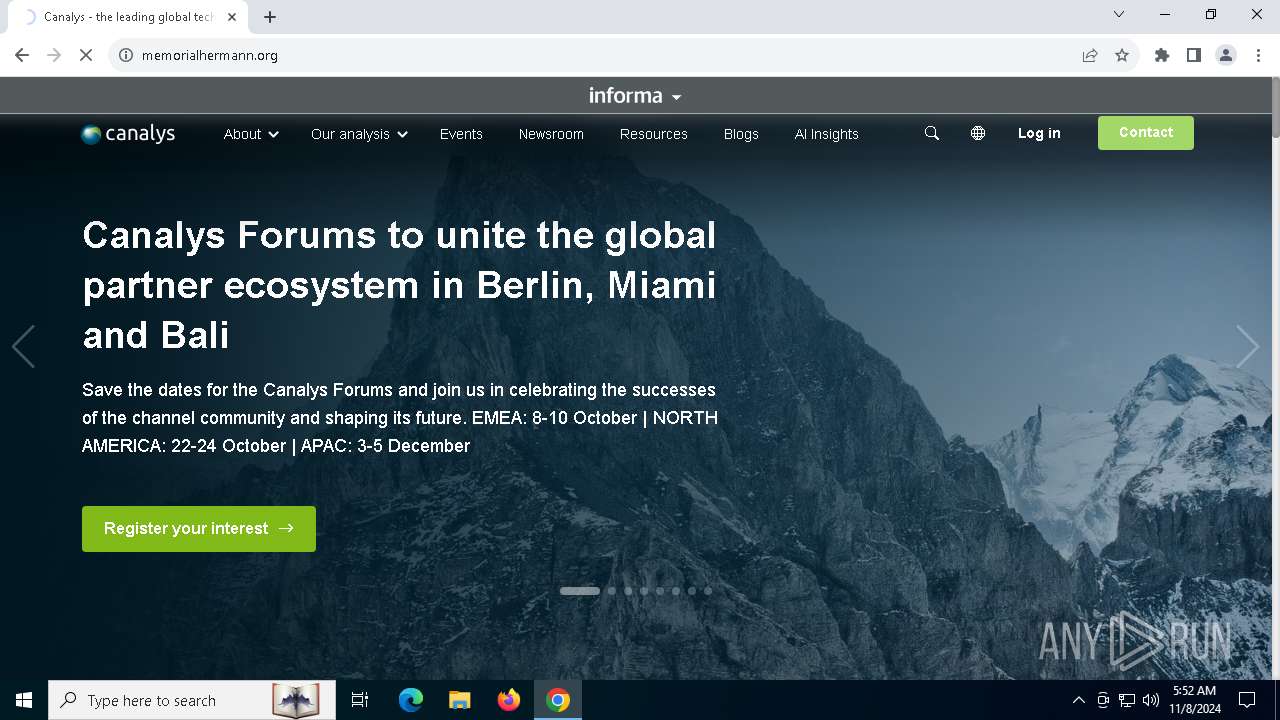Viewport: 1280px width, 720px height.
Task: Click Log in link
Action: pyautogui.click(x=1039, y=133)
